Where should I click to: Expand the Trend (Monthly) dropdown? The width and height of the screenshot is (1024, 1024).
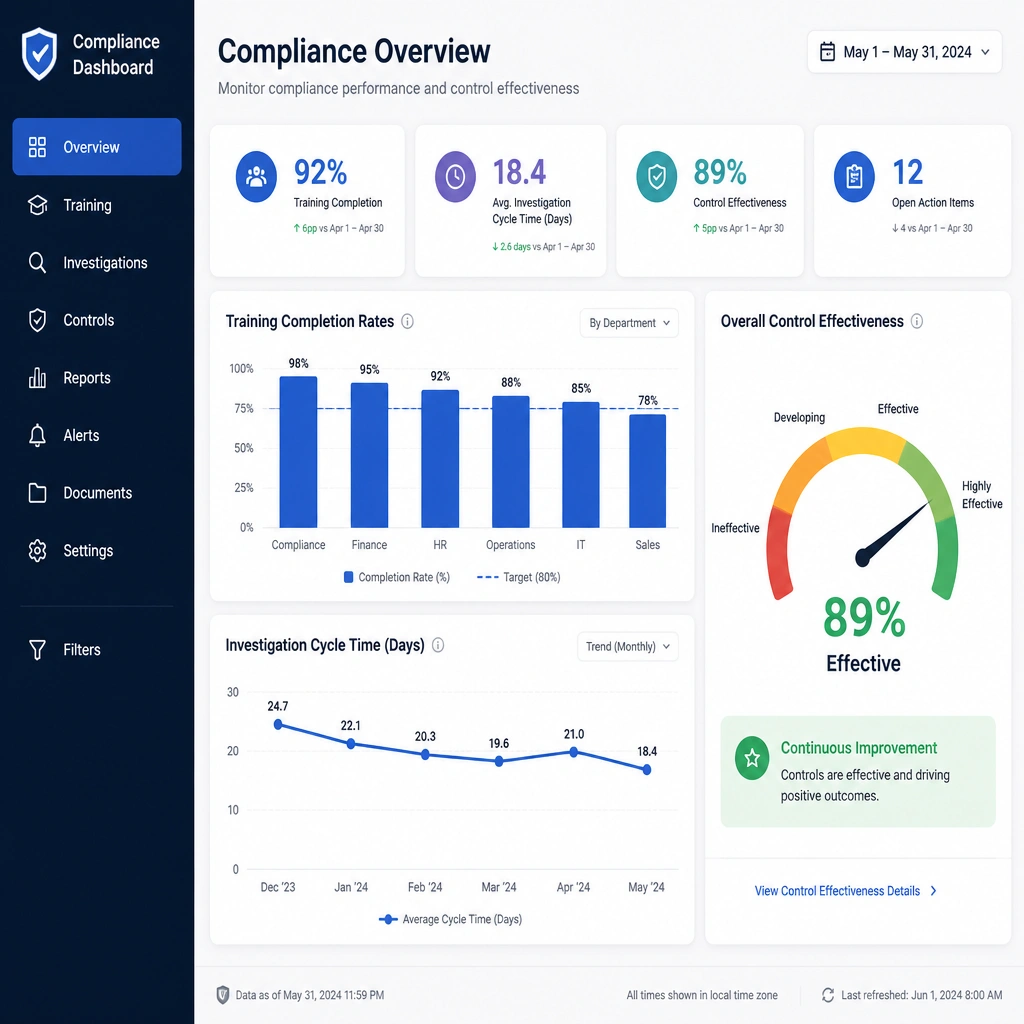pos(628,647)
